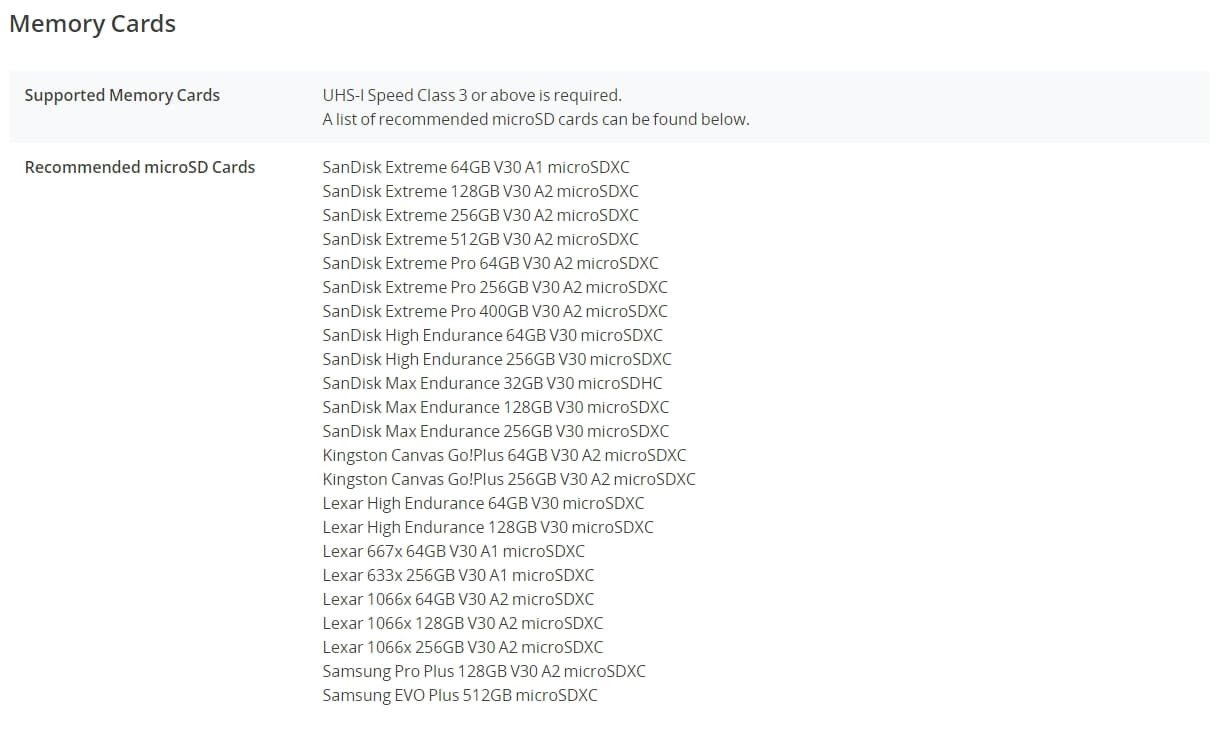Select text UHS-I Speed Class 3 or above is required
This screenshot has height=733, width=1224.
[472, 95]
